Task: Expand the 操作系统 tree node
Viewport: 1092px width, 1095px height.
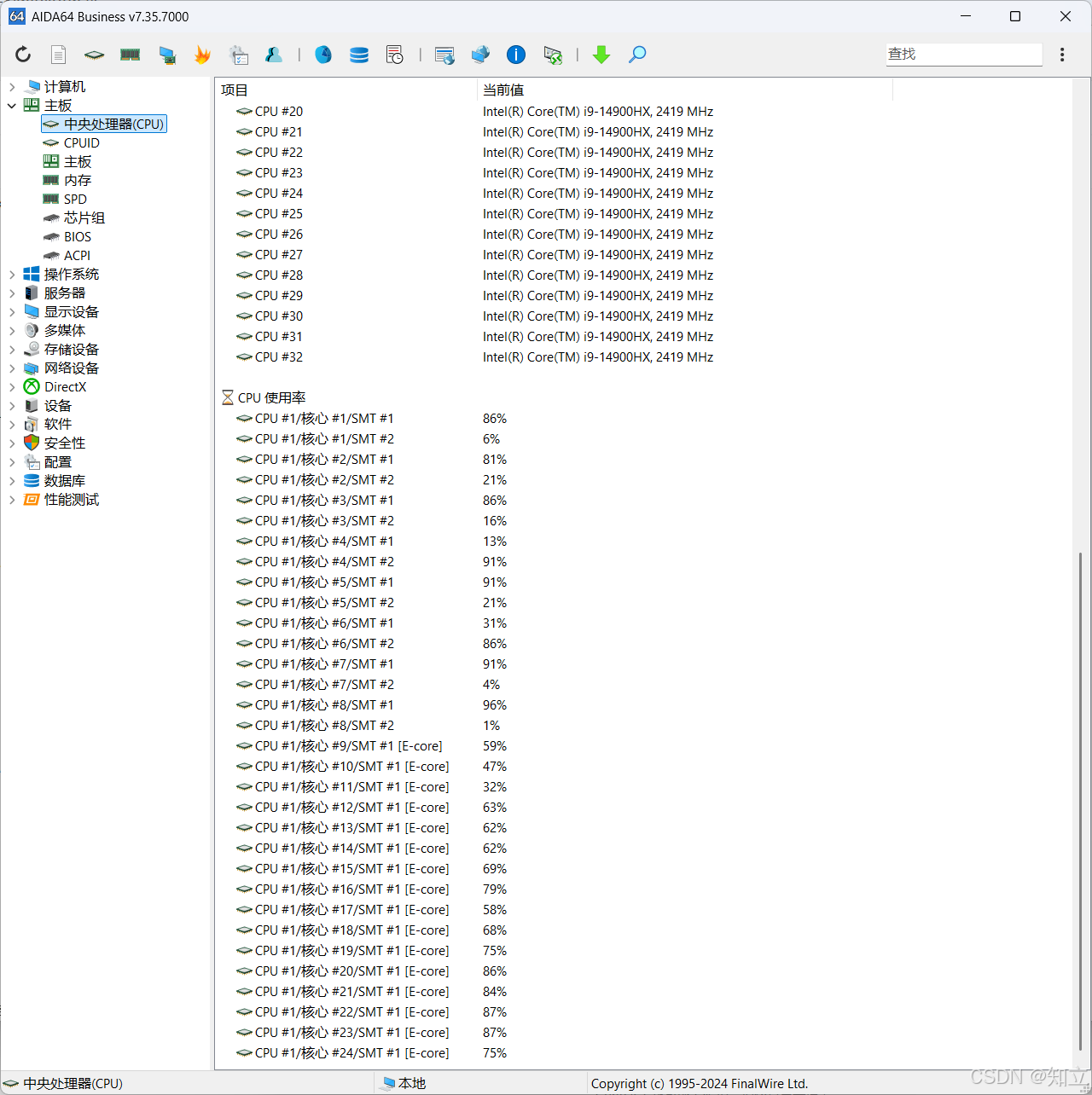Action: [x=12, y=275]
